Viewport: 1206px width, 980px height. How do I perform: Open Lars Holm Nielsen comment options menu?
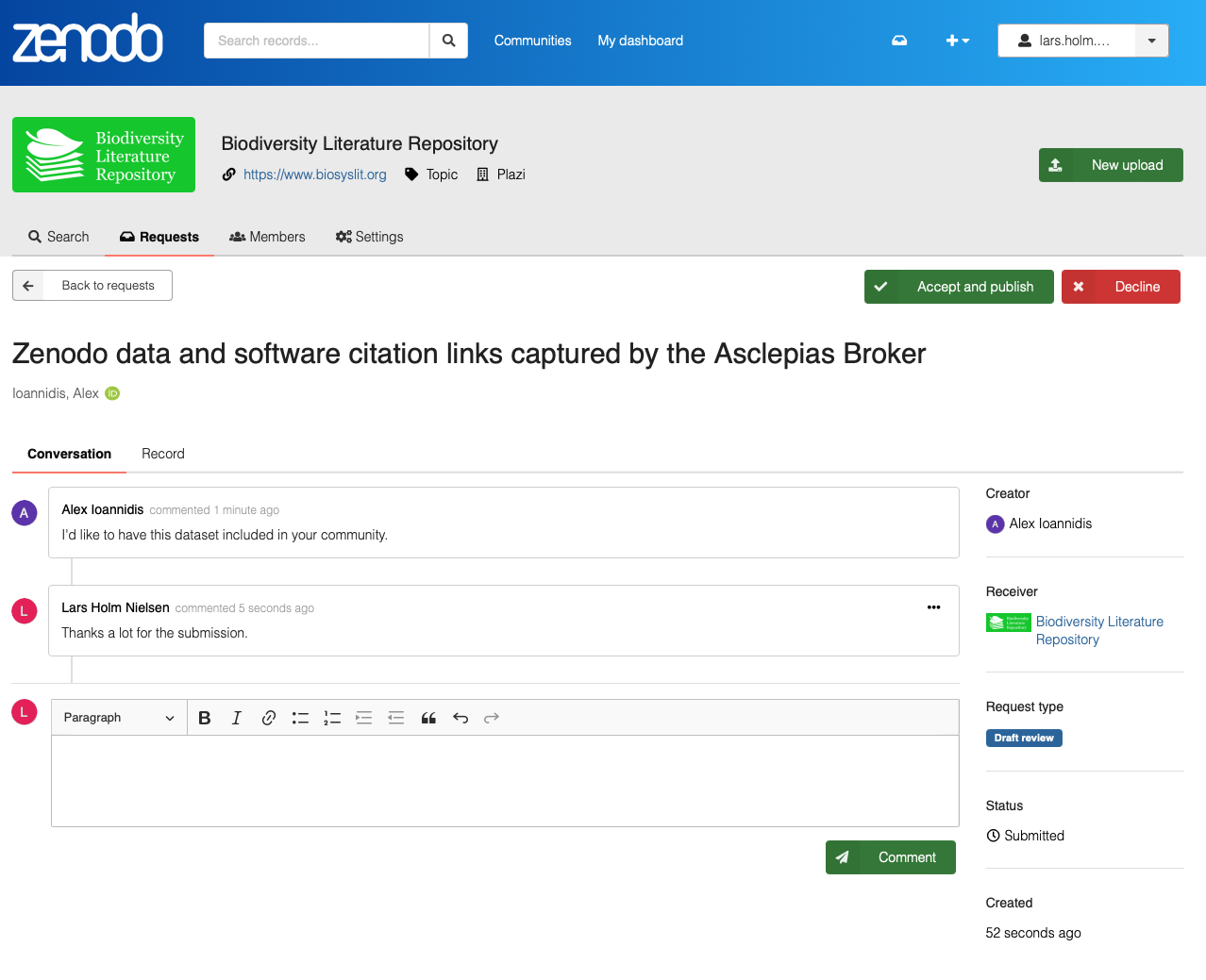(x=933, y=607)
